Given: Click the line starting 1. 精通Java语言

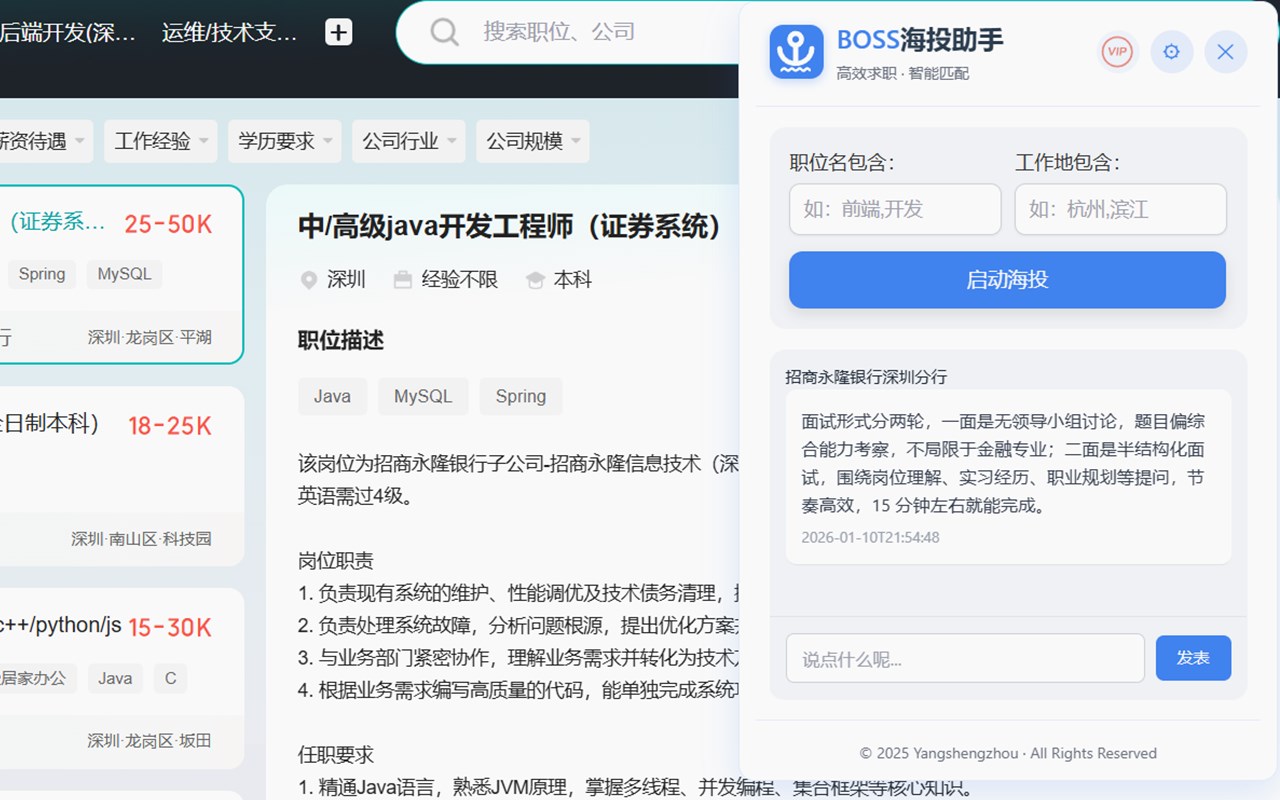Looking at the screenshot, I should click(636, 788).
